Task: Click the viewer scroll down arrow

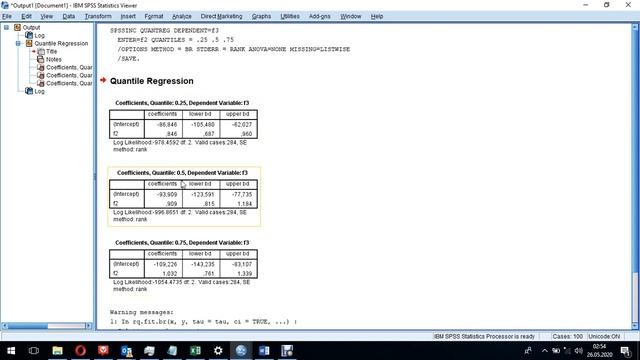Action: [635, 326]
